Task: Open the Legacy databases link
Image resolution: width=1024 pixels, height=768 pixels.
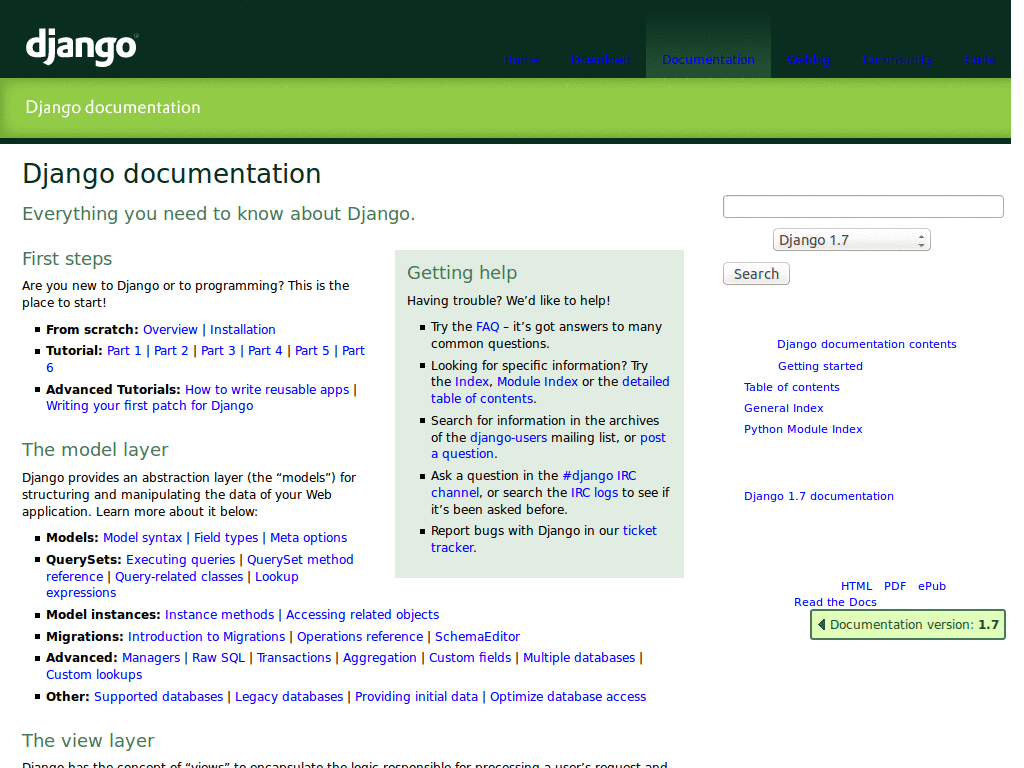Action: point(289,697)
